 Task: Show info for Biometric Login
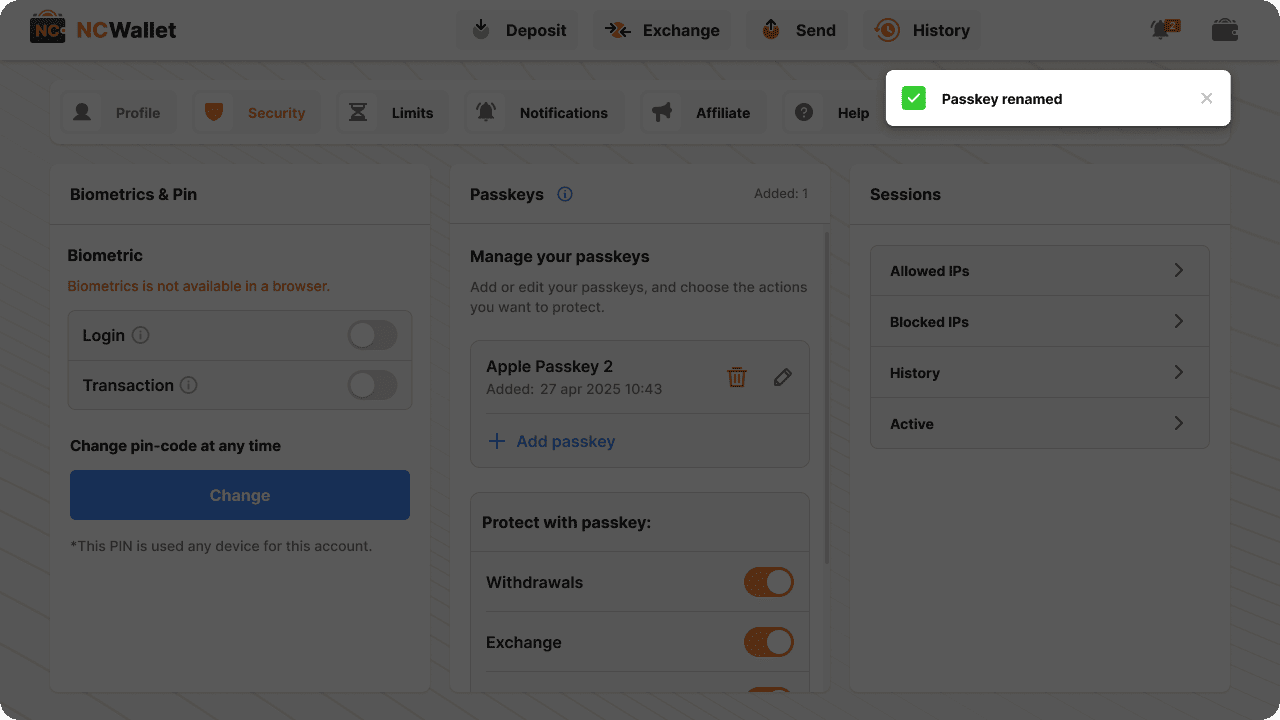click(141, 335)
